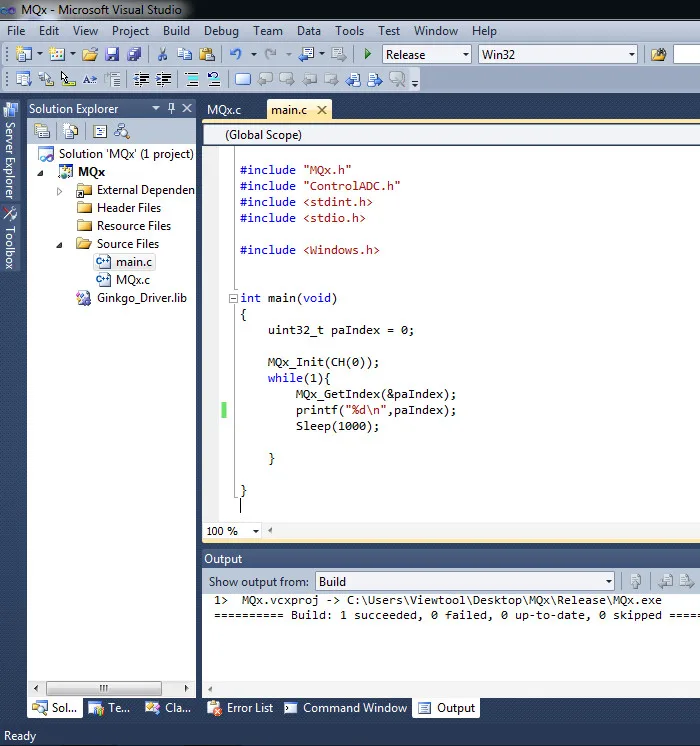Click View Class Diagram icon in Solution Explorer
This screenshot has height=746, width=700.
[122, 131]
